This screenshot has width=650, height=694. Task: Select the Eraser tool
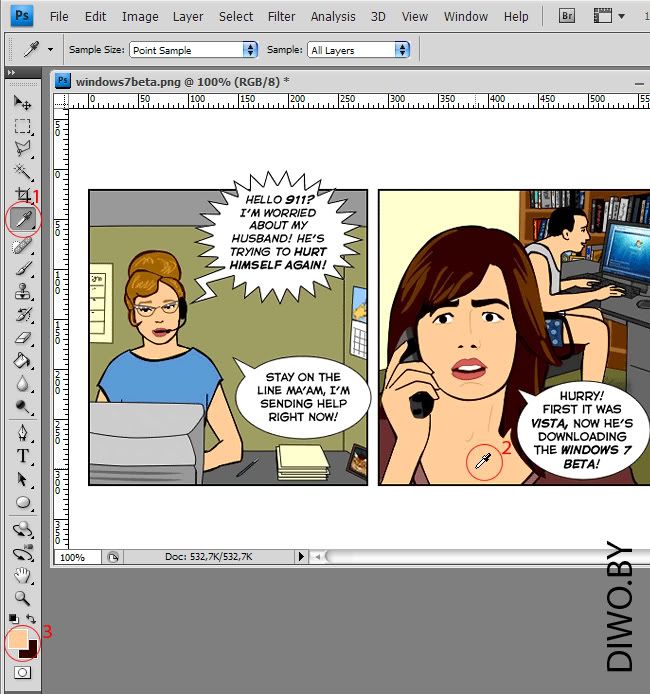pos(22,338)
